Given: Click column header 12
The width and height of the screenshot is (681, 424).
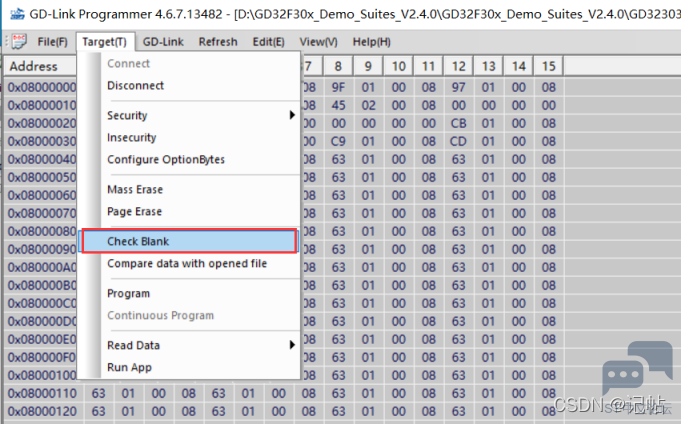Looking at the screenshot, I should click(x=458, y=66).
